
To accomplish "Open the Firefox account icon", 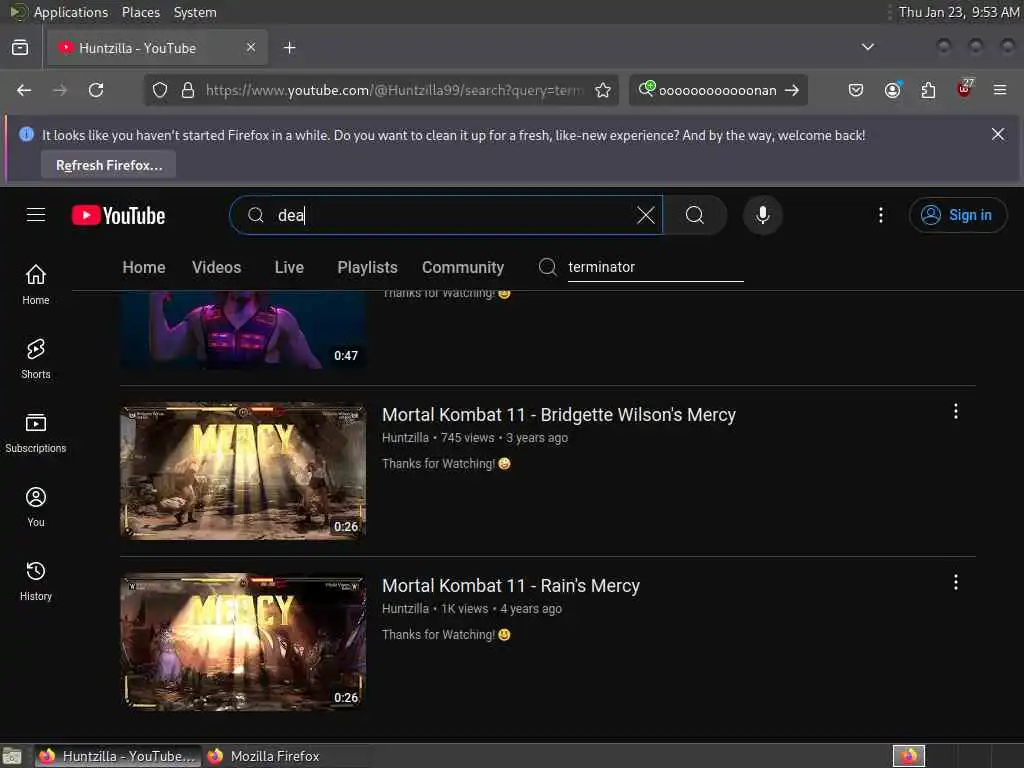I will [x=892, y=90].
